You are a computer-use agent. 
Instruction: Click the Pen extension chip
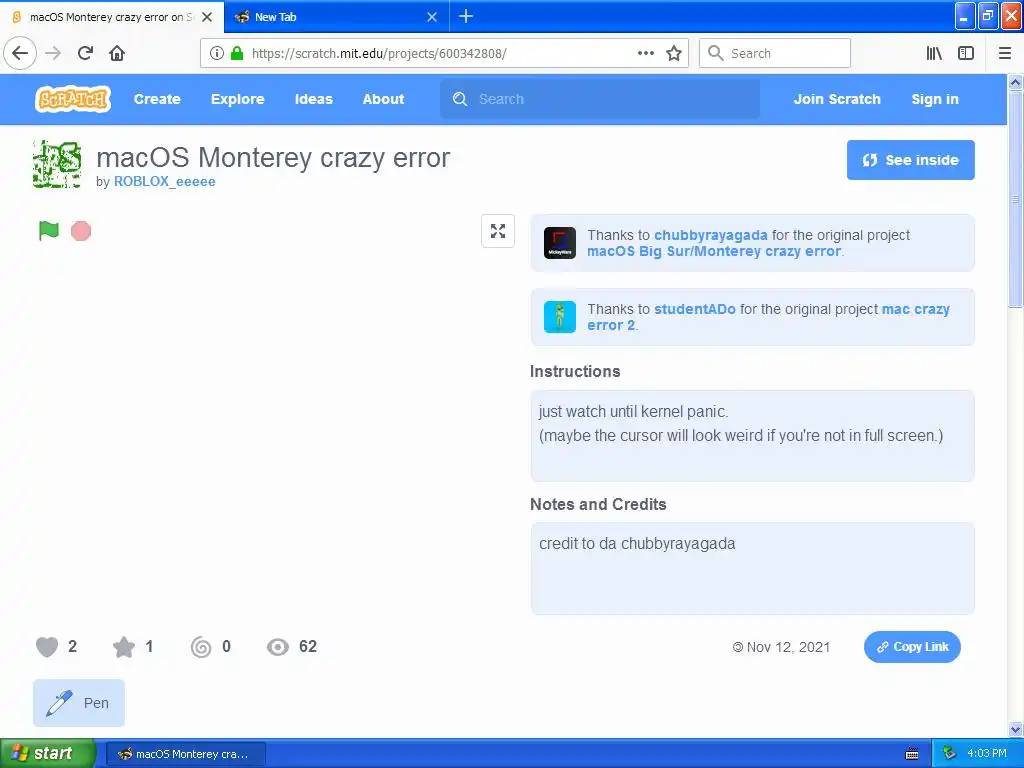pyautogui.click(x=78, y=703)
